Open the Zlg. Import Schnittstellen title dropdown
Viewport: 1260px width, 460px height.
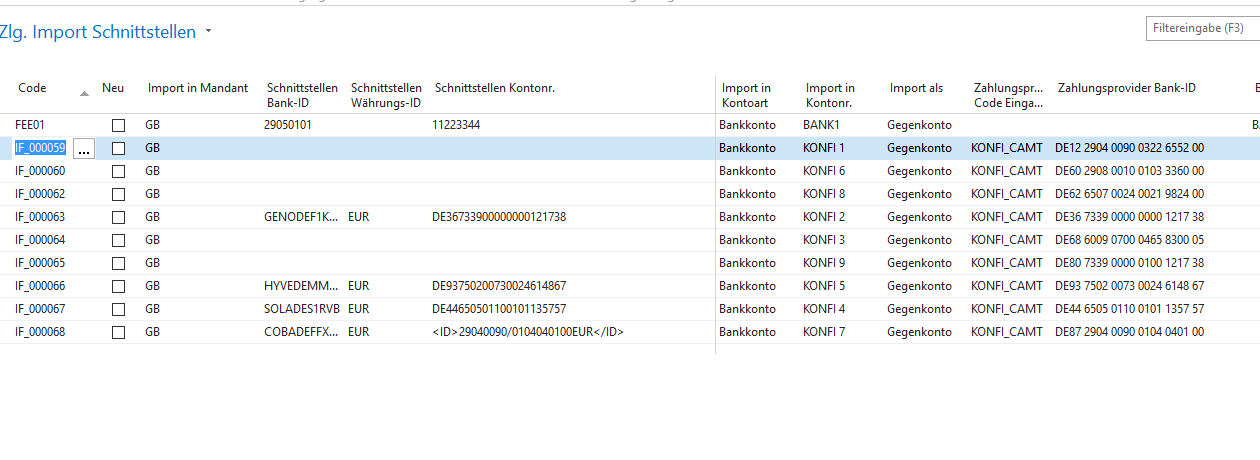(208, 32)
